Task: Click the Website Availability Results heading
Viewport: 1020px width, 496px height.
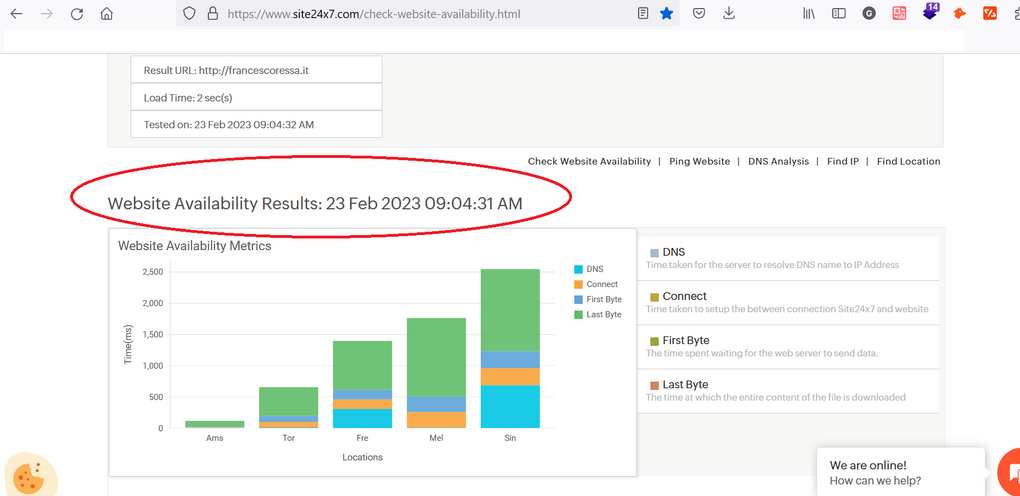Action: click(315, 203)
